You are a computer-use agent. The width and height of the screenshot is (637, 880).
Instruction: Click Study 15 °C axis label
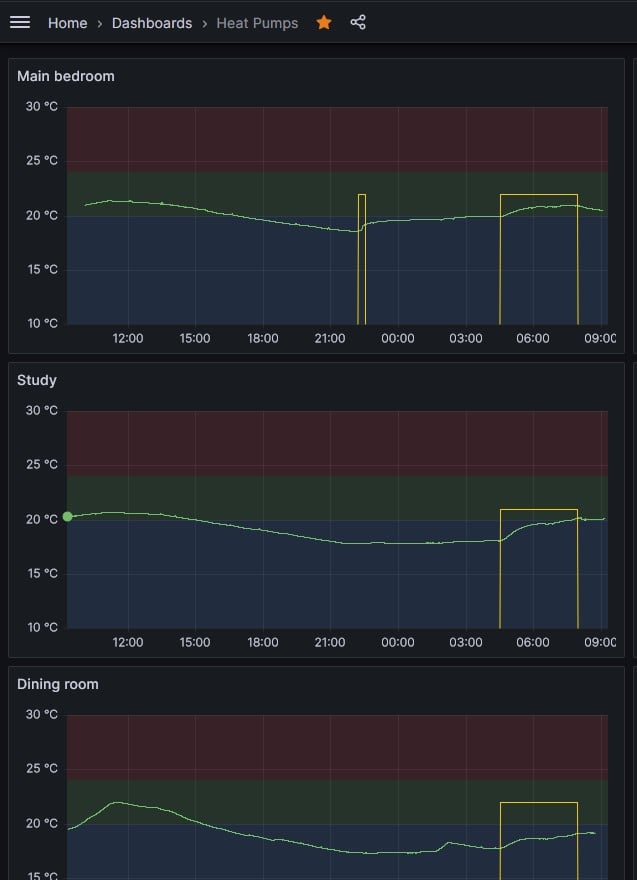[x=42, y=574]
